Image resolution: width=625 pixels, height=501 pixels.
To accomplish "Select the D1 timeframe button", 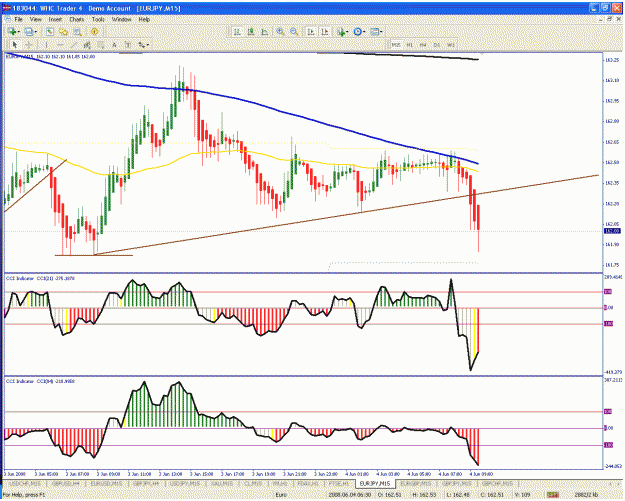I will point(436,45).
